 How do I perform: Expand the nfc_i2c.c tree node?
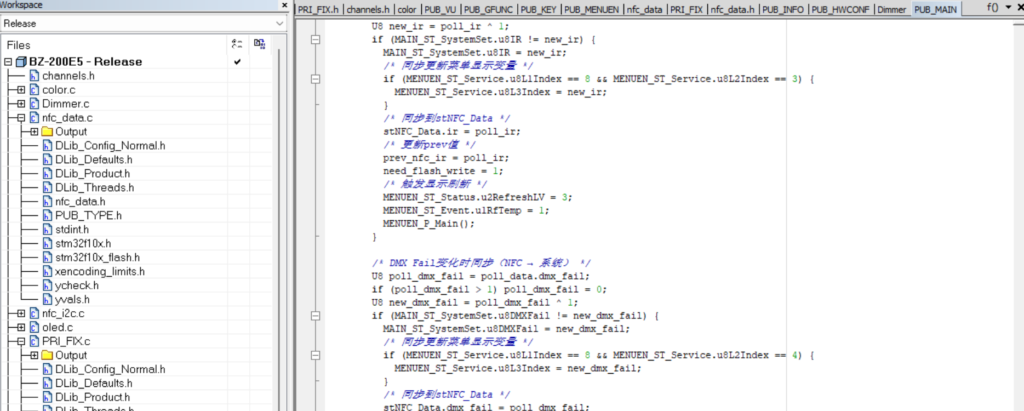(x=21, y=314)
